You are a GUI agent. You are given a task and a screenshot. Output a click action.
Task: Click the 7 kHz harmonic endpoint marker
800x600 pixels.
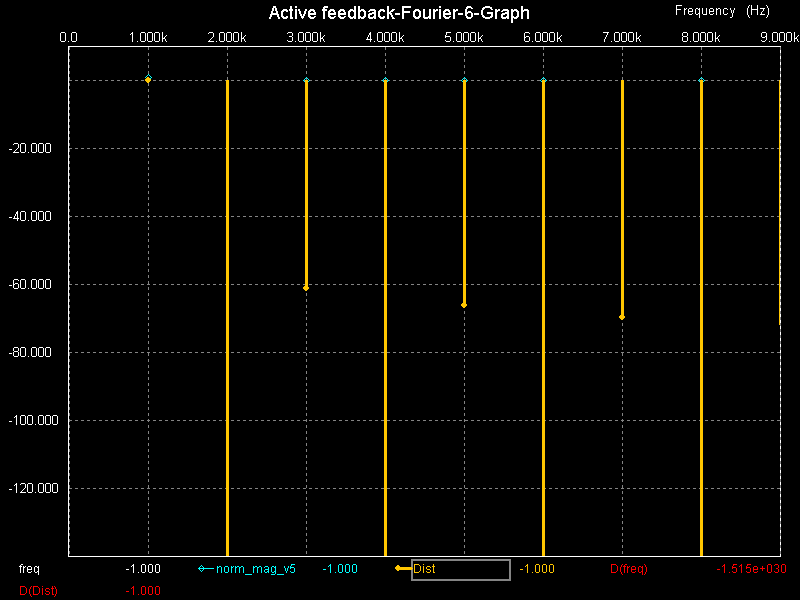[x=622, y=317]
